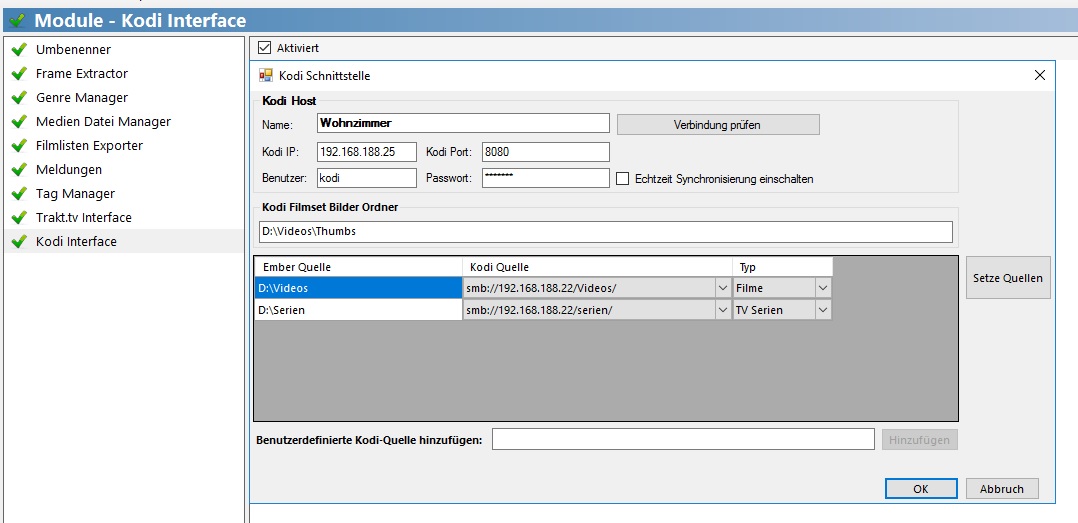This screenshot has height=523, width=1078.
Task: Click the green checkmark beside Trakt.tv Interface
Action: coord(19,217)
